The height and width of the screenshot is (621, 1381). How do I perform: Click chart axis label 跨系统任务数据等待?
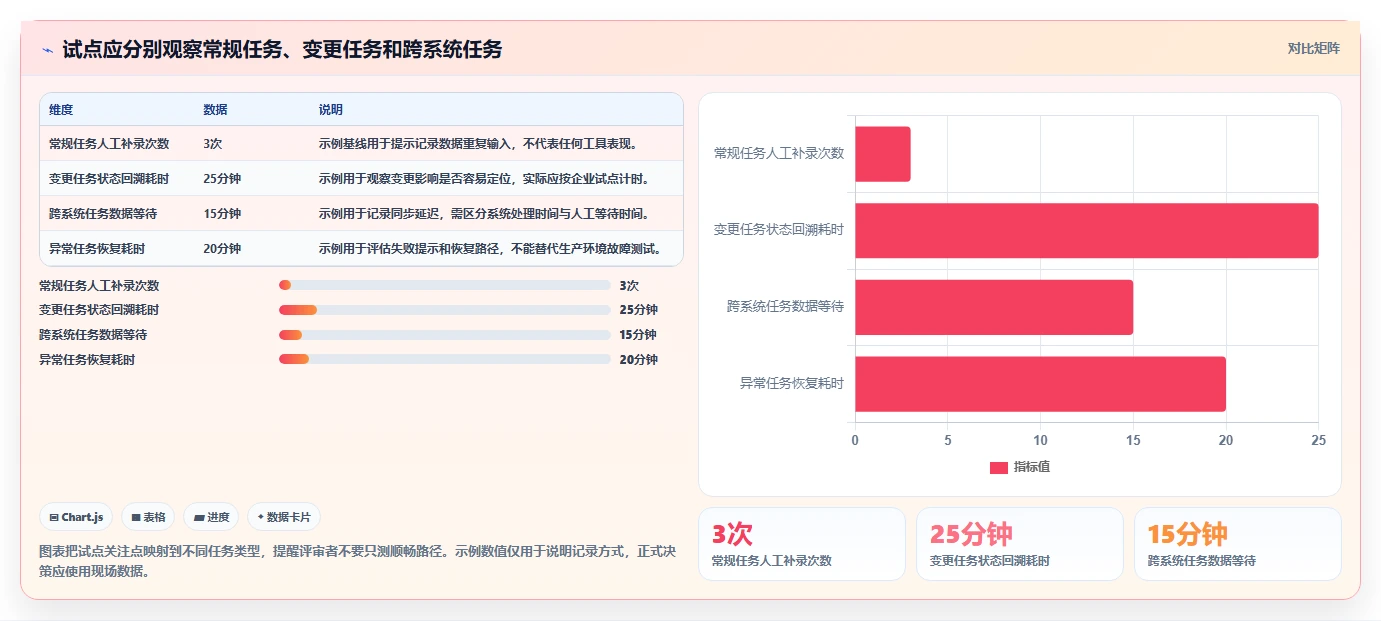pyautogui.click(x=786, y=306)
